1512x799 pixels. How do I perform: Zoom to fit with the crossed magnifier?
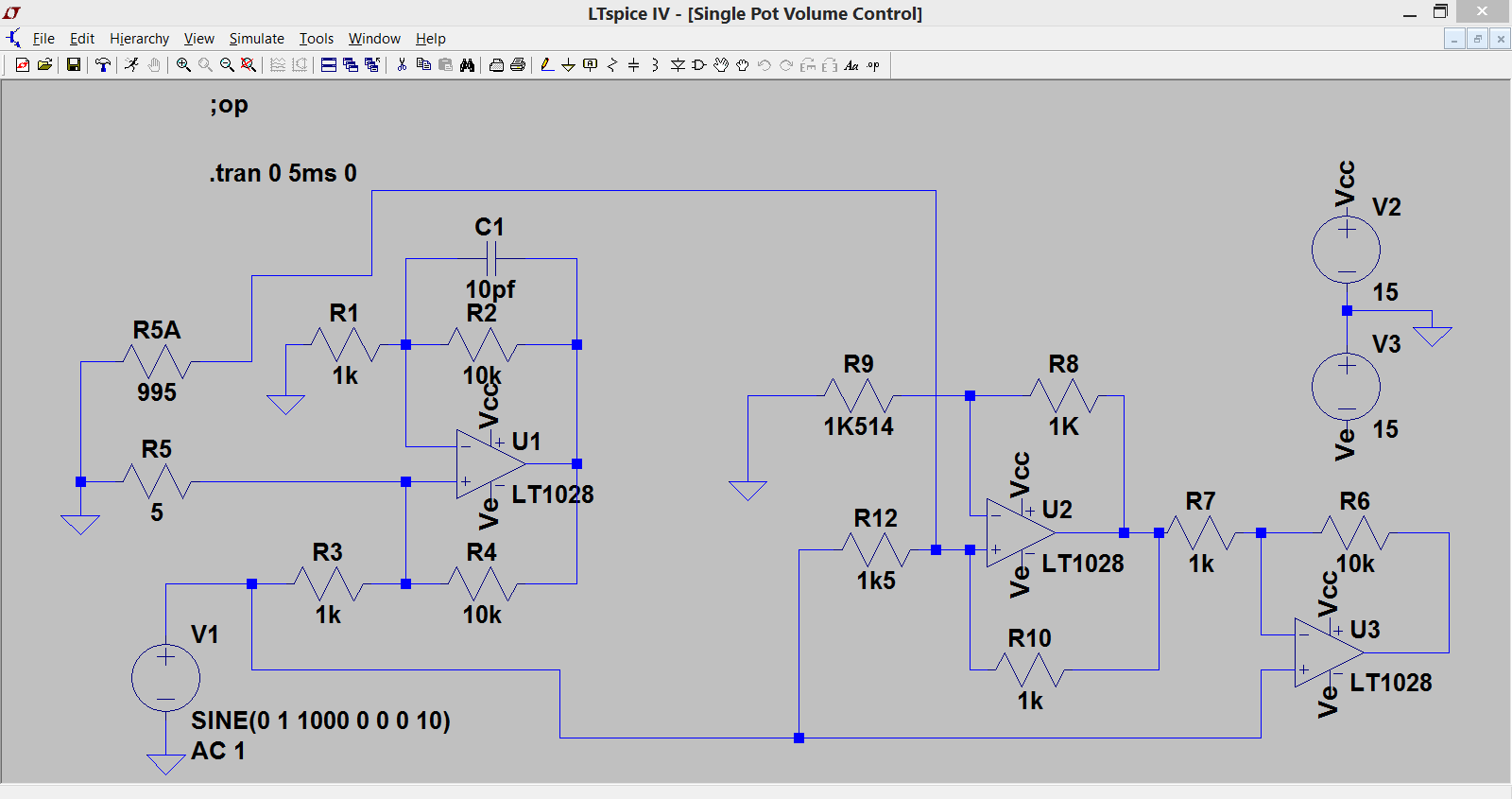pyautogui.click(x=249, y=65)
